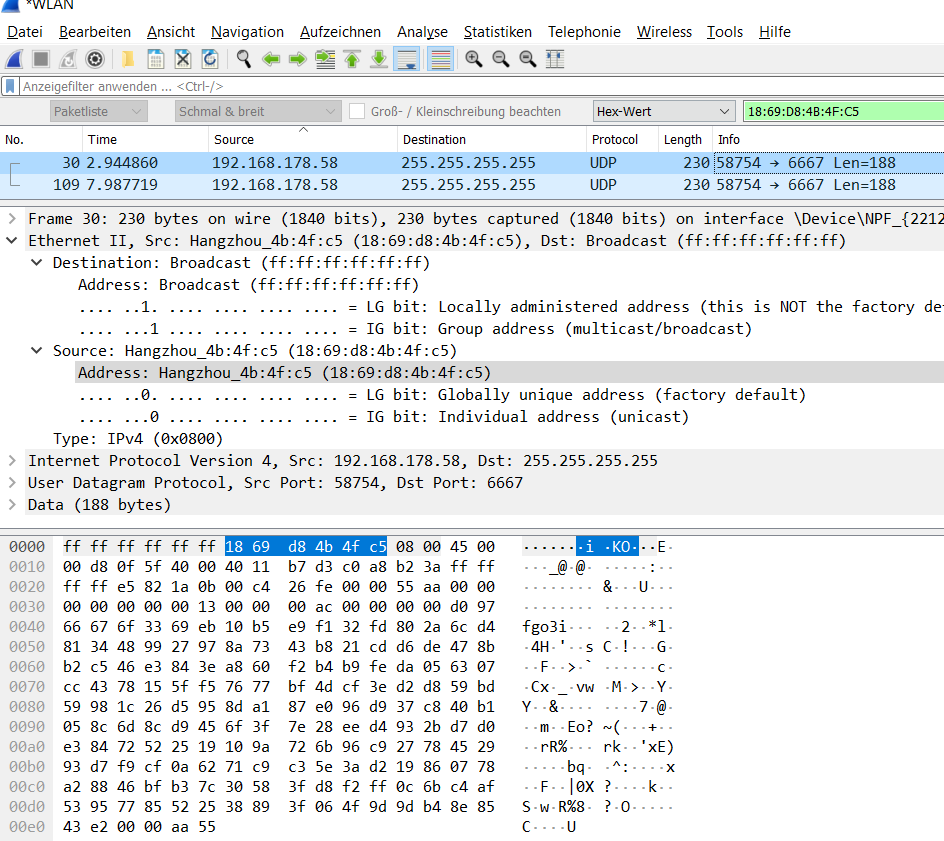Click the resize columns icon
The height and width of the screenshot is (841, 944).
click(x=555, y=60)
